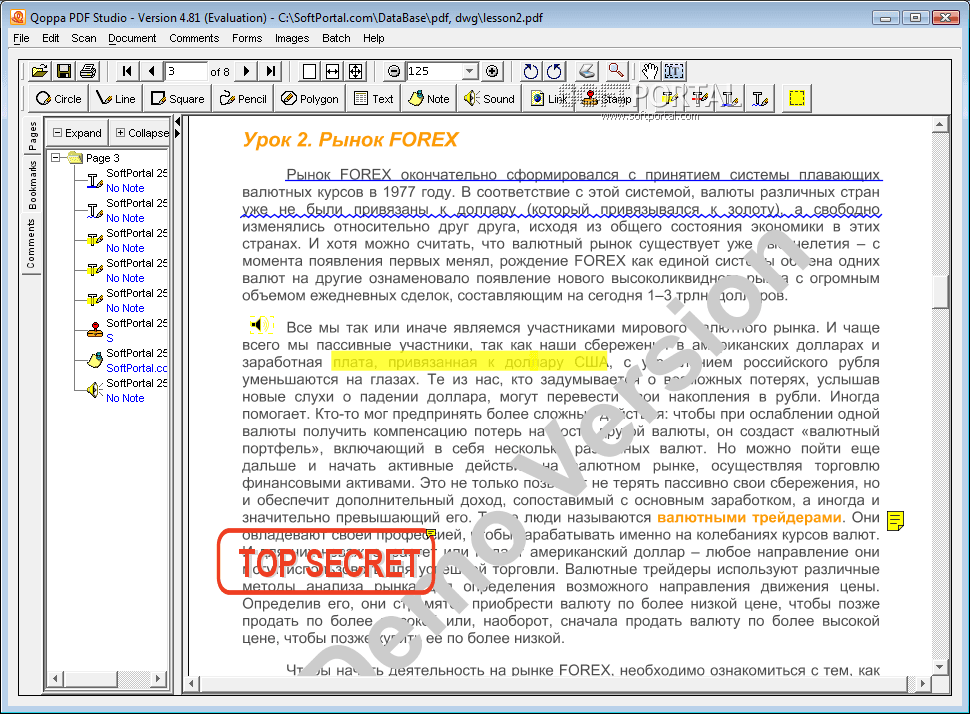Fit page to window width
This screenshot has height=714, width=970.
pyautogui.click(x=333, y=71)
